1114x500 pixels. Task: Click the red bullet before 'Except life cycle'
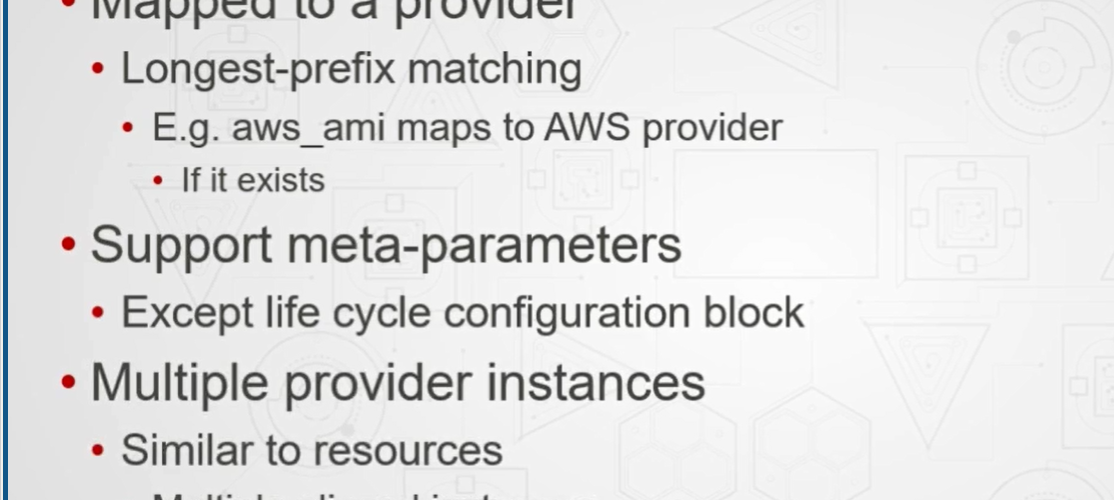click(x=98, y=312)
